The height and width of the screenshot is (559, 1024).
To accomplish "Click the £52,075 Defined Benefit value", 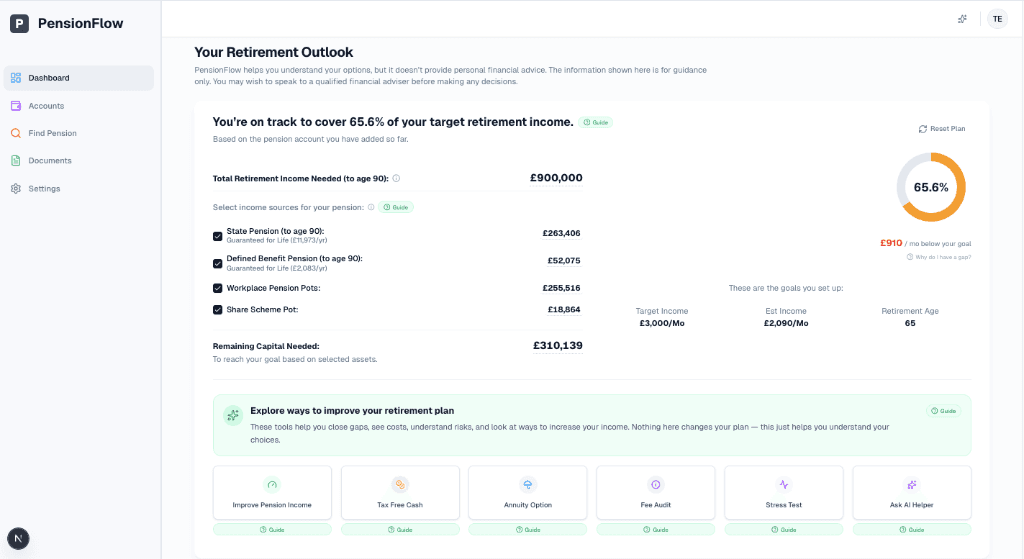I will (x=564, y=261).
